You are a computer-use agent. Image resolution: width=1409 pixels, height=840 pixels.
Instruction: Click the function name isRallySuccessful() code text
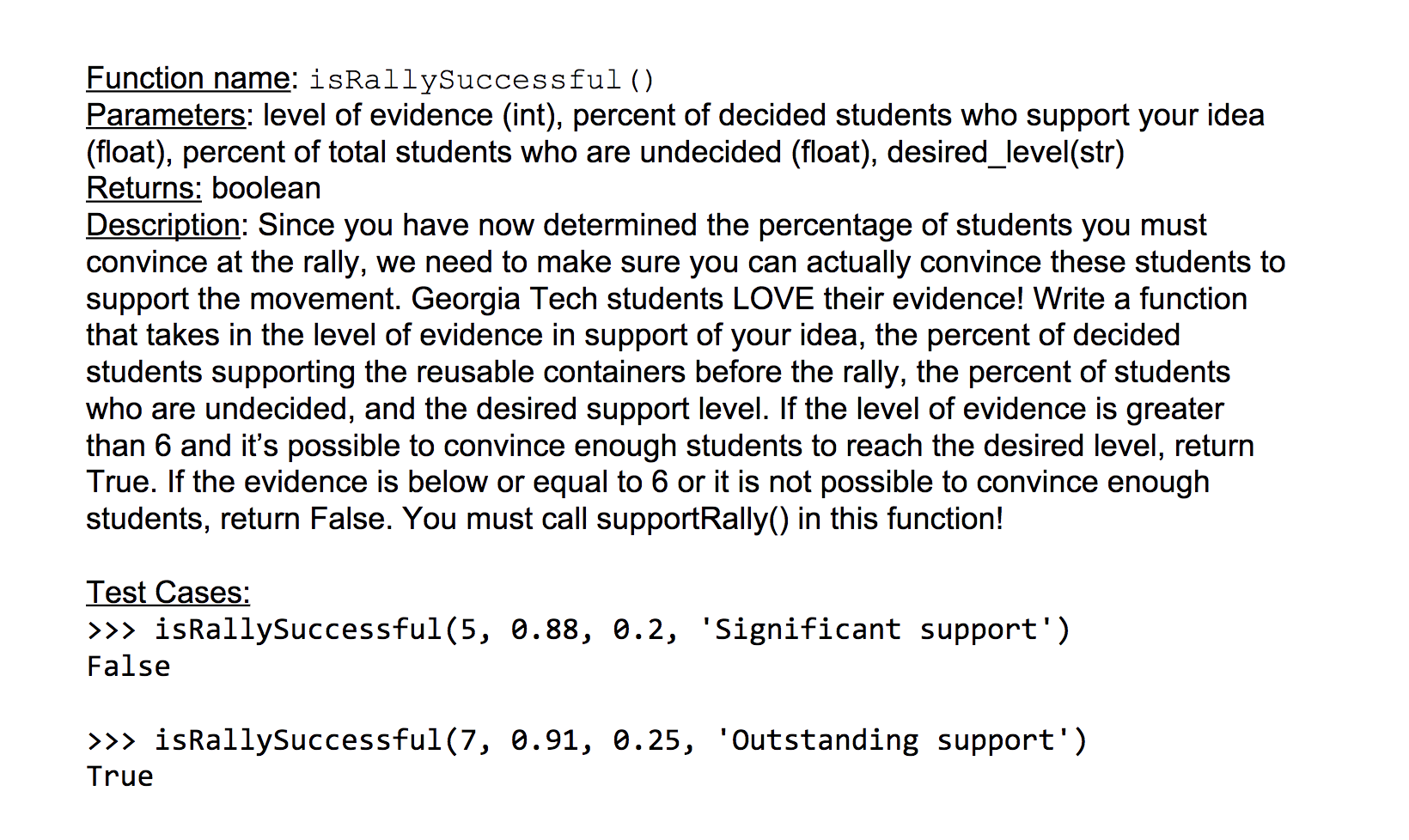482,80
